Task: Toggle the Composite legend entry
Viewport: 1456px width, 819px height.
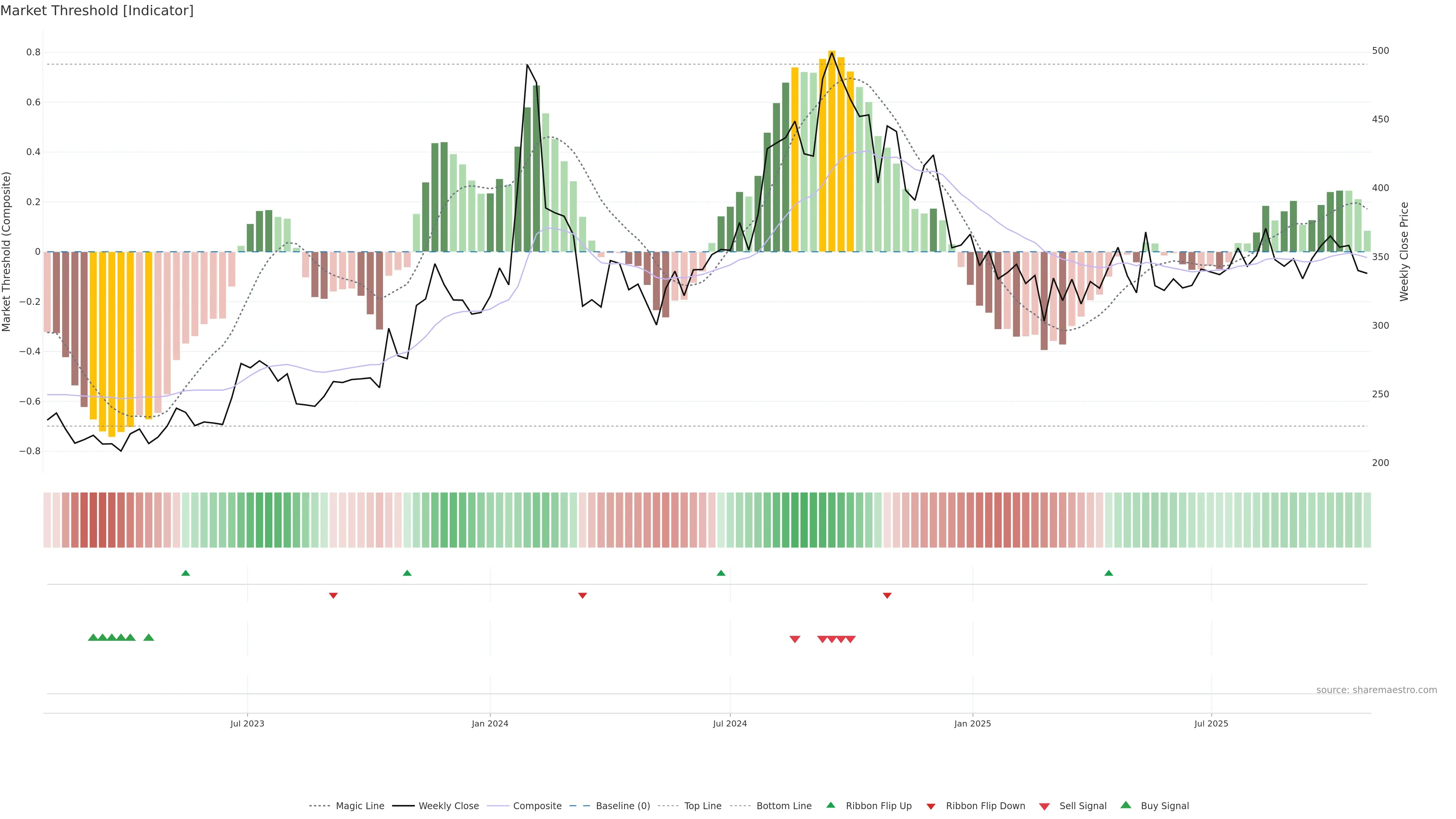Action: click(537, 806)
